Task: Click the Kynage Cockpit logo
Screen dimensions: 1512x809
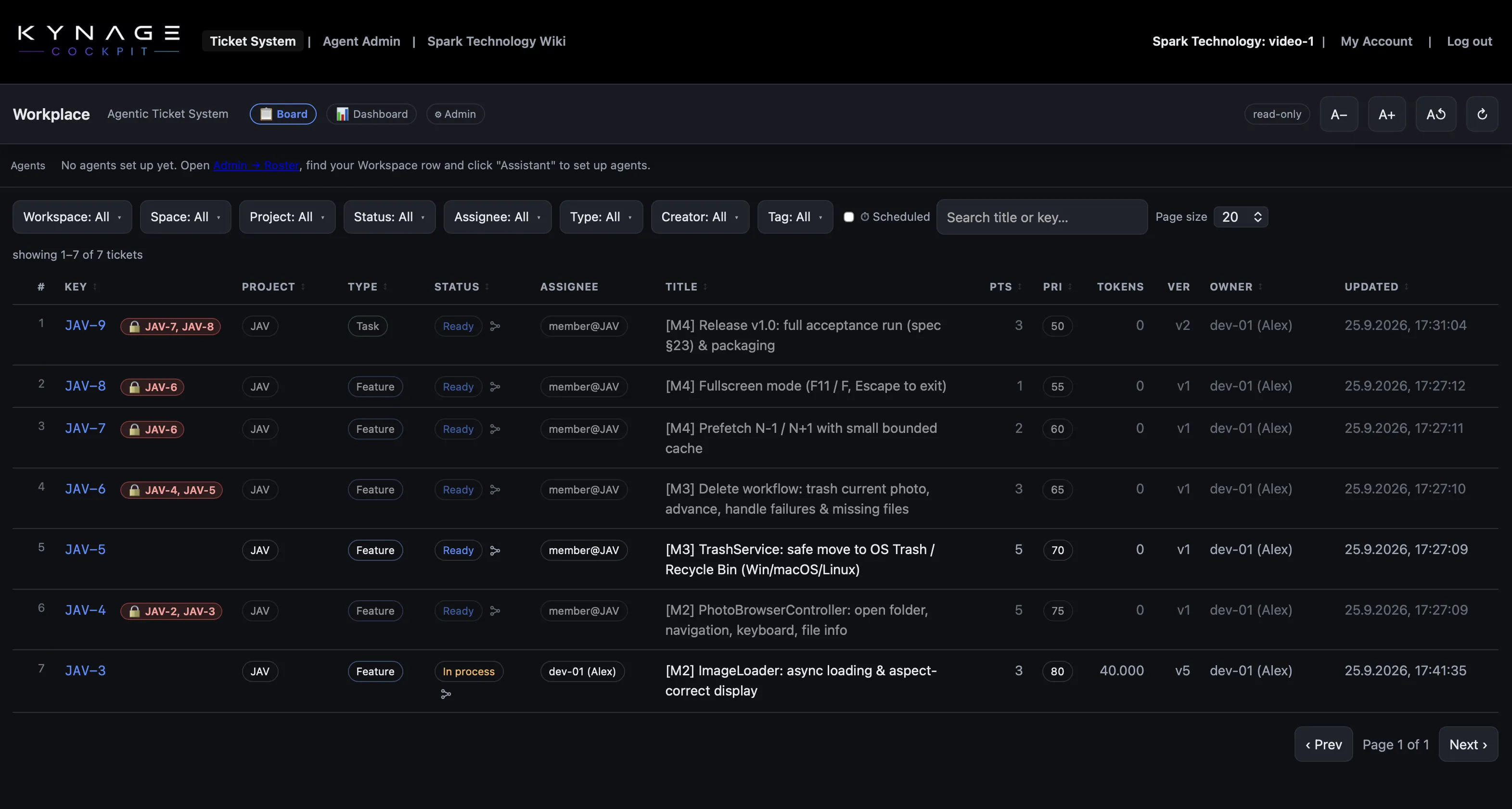Action: (99, 40)
